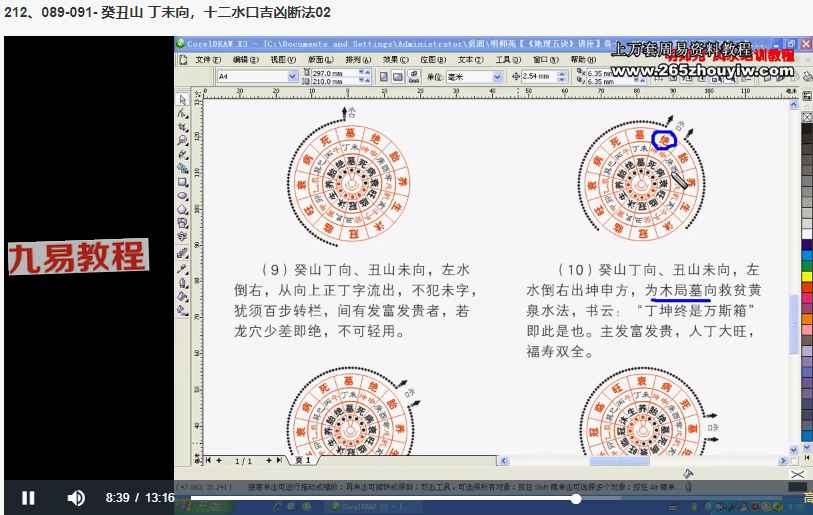Select the Interactive Blend tool
The image size is (813, 515).
183,254
